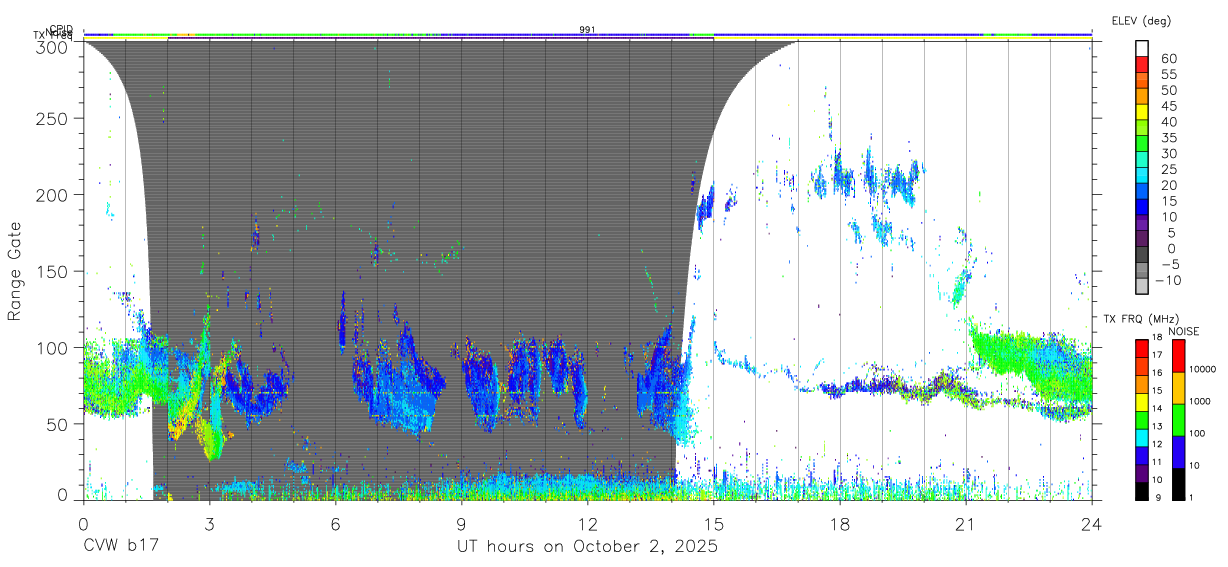Choose the green 100–1000 NOISE legend band
Viewport: 1228px width, 567px height.
(x=1179, y=419)
